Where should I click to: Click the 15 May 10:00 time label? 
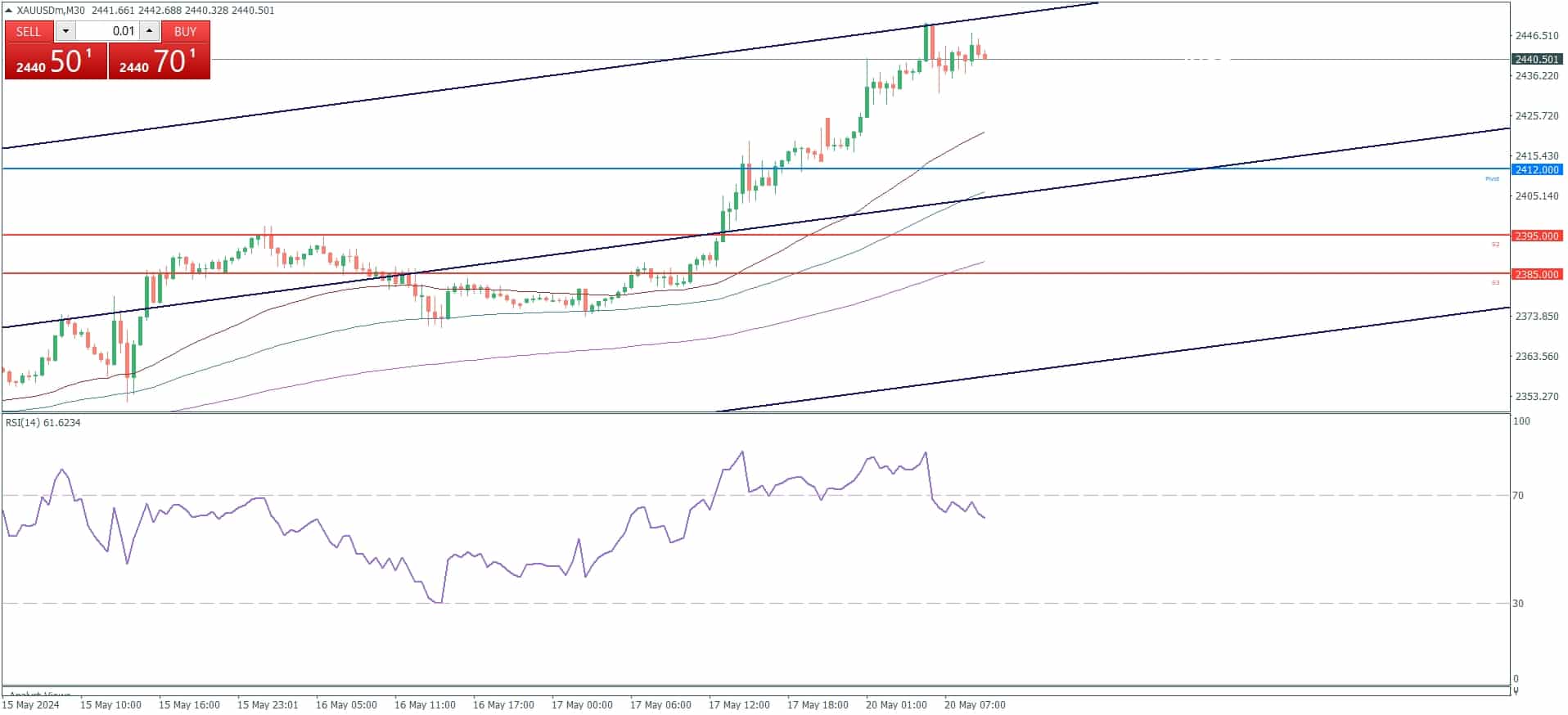tap(110, 704)
